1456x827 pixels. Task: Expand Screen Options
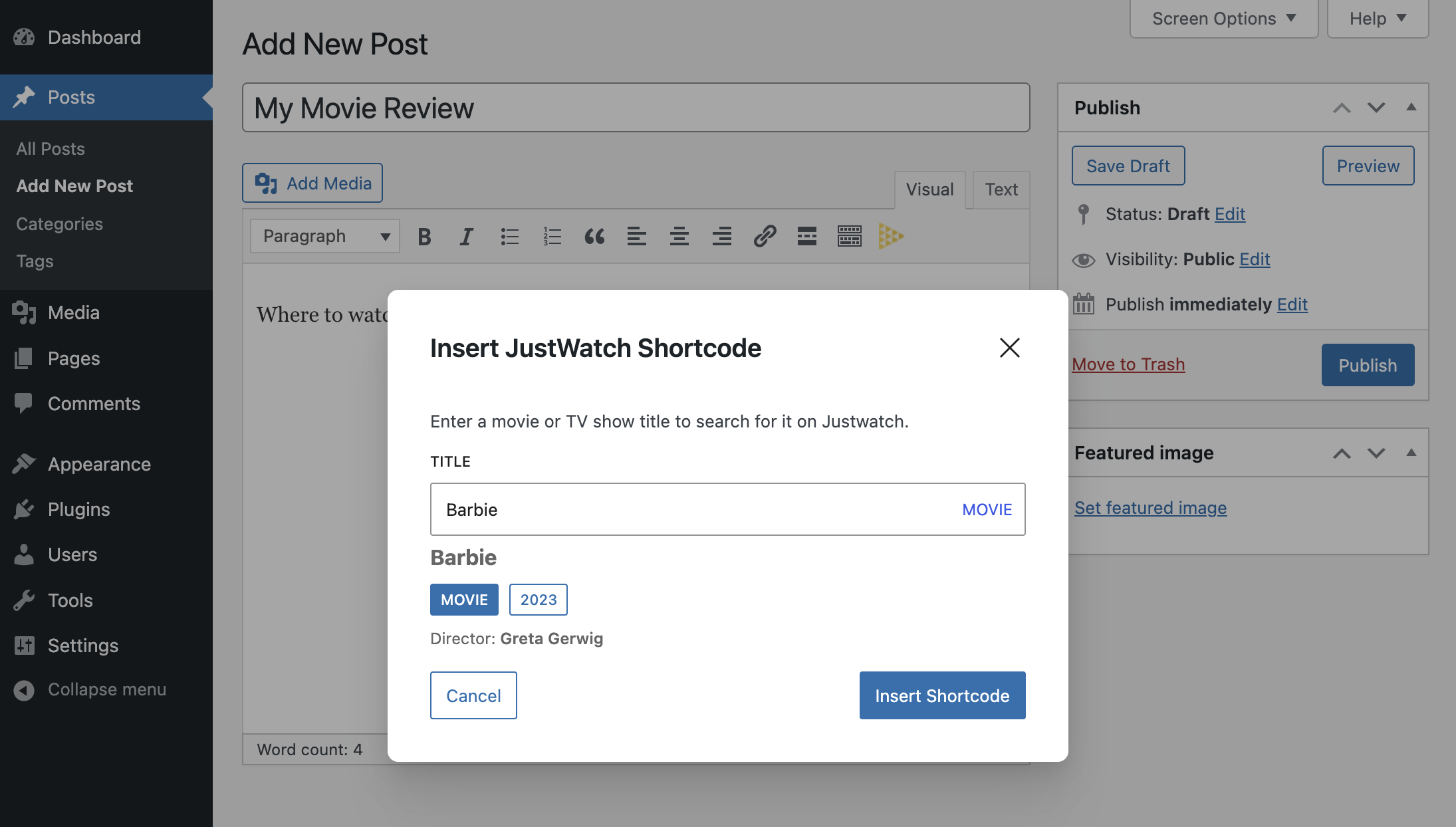tap(1223, 18)
